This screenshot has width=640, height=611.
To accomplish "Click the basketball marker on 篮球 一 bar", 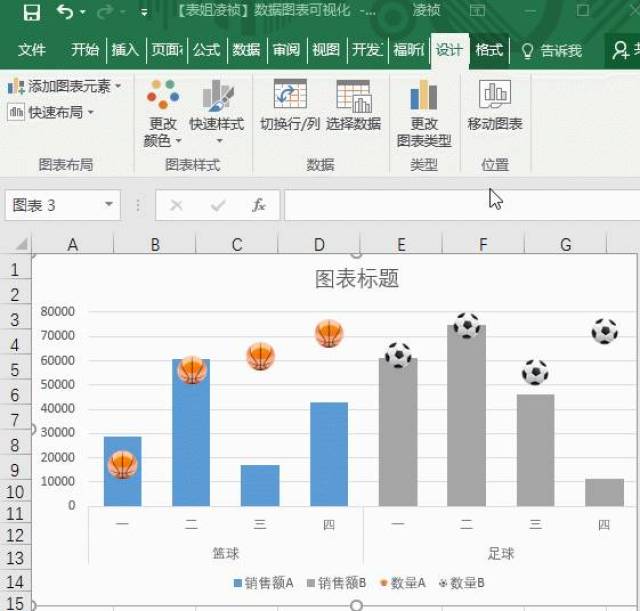I will tap(122, 464).
